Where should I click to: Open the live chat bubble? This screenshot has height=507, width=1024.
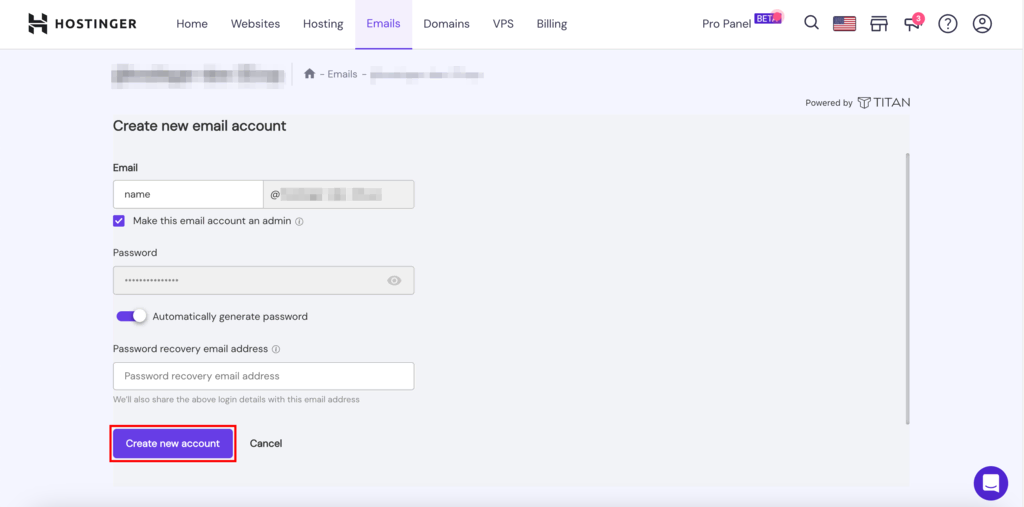point(991,483)
